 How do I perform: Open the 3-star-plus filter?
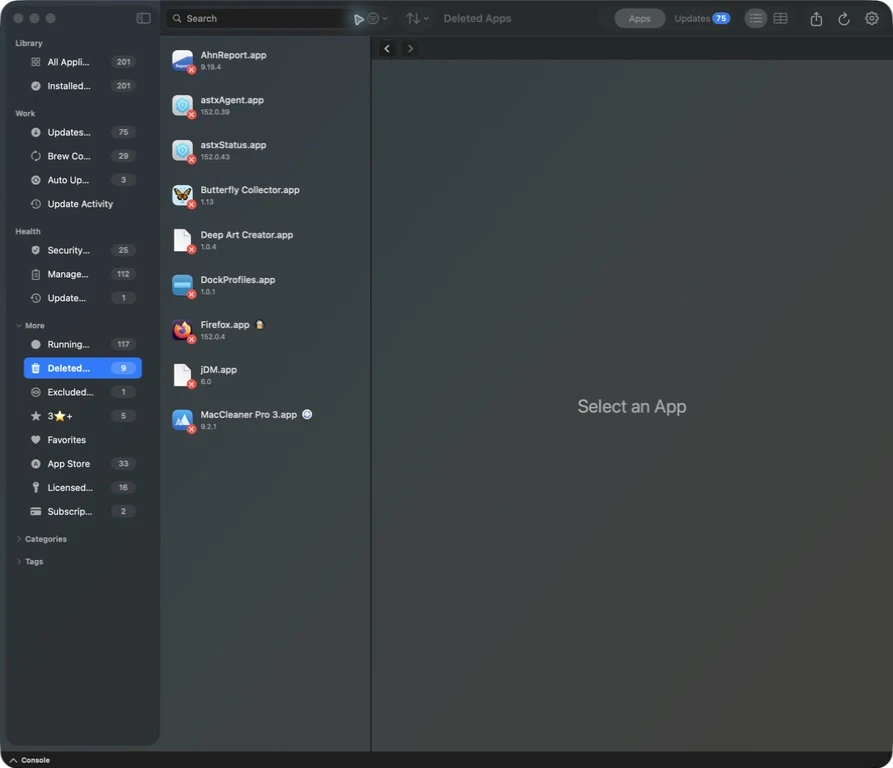pos(83,416)
